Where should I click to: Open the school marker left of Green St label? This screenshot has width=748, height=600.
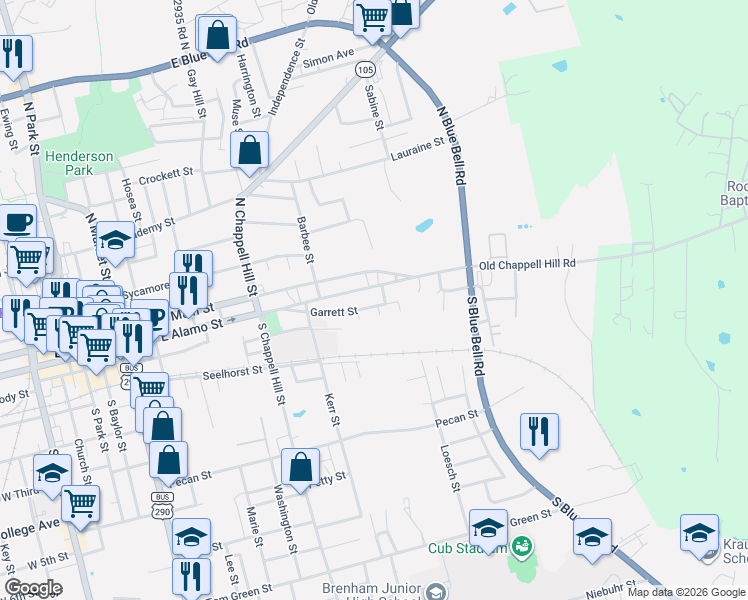point(488,529)
